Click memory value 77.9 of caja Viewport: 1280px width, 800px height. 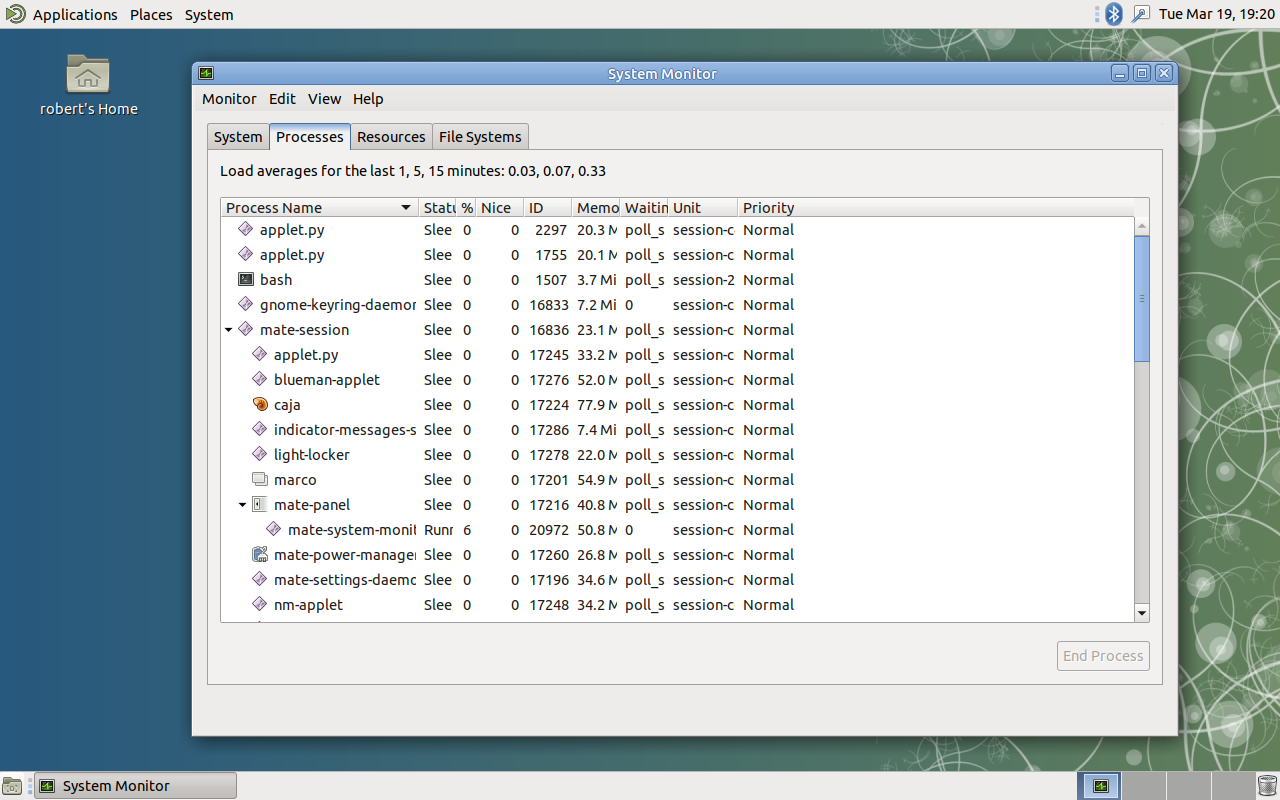click(597, 405)
